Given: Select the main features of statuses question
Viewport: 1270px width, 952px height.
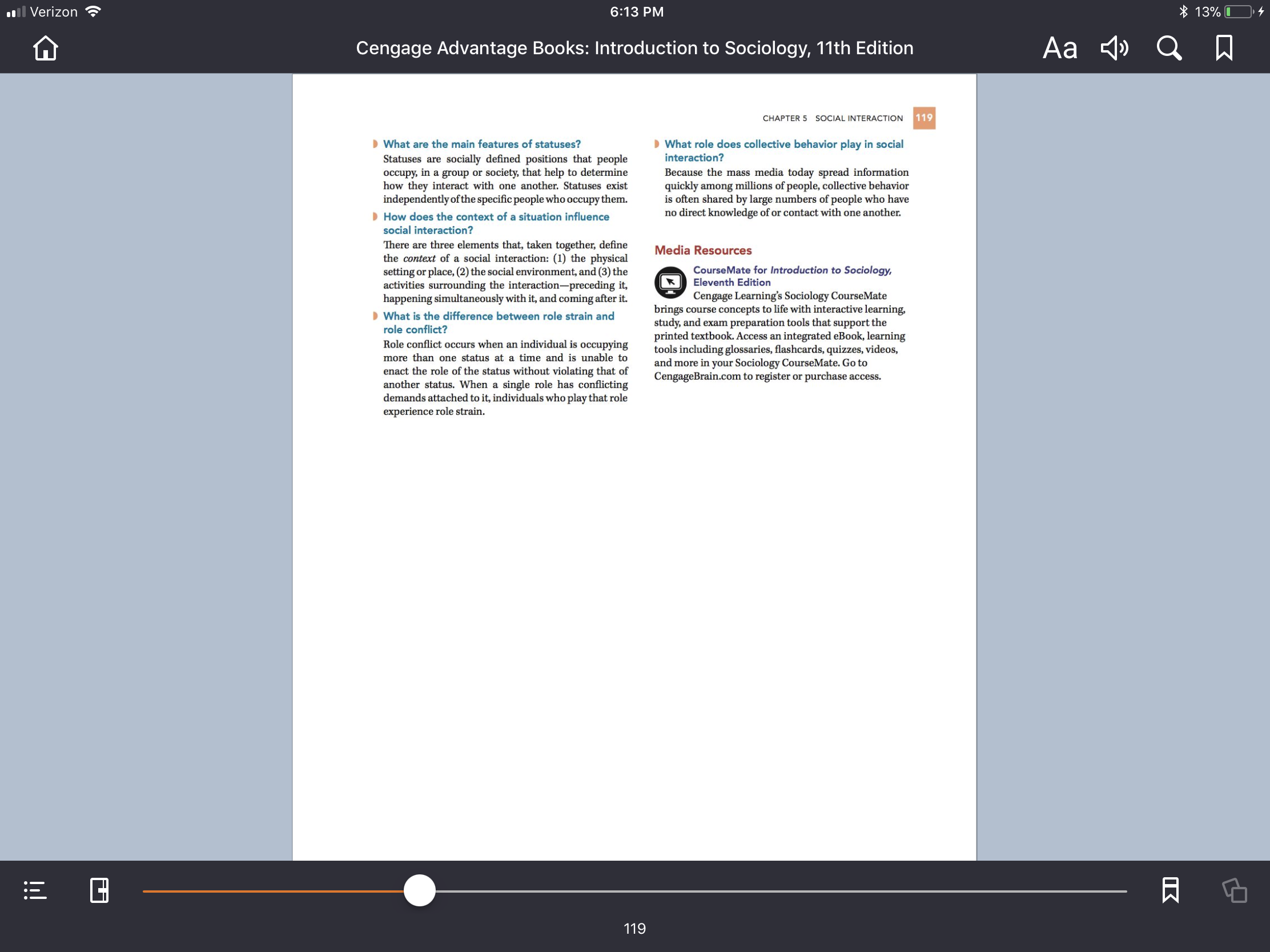Looking at the screenshot, I should click(482, 144).
